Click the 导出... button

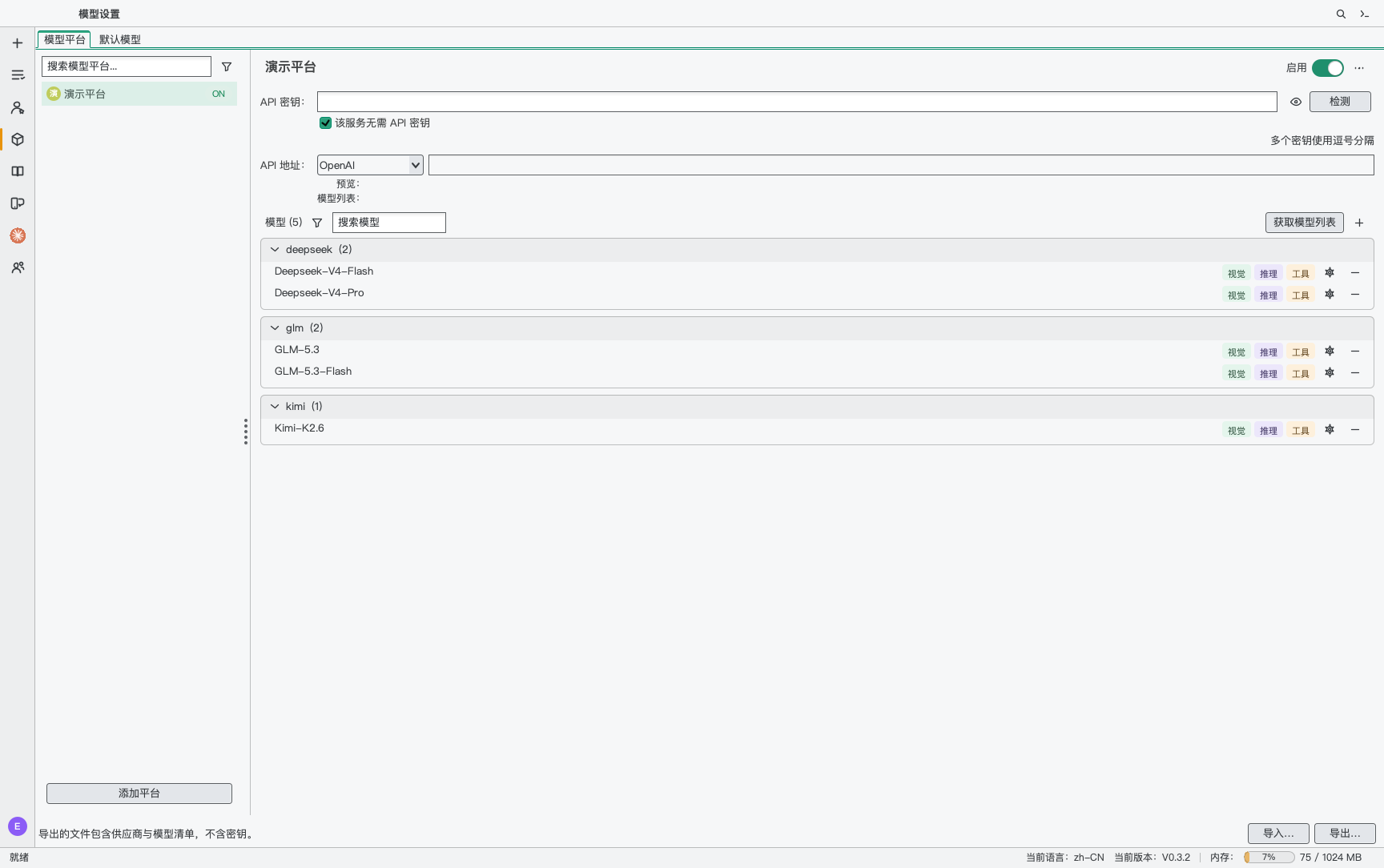[x=1345, y=834]
